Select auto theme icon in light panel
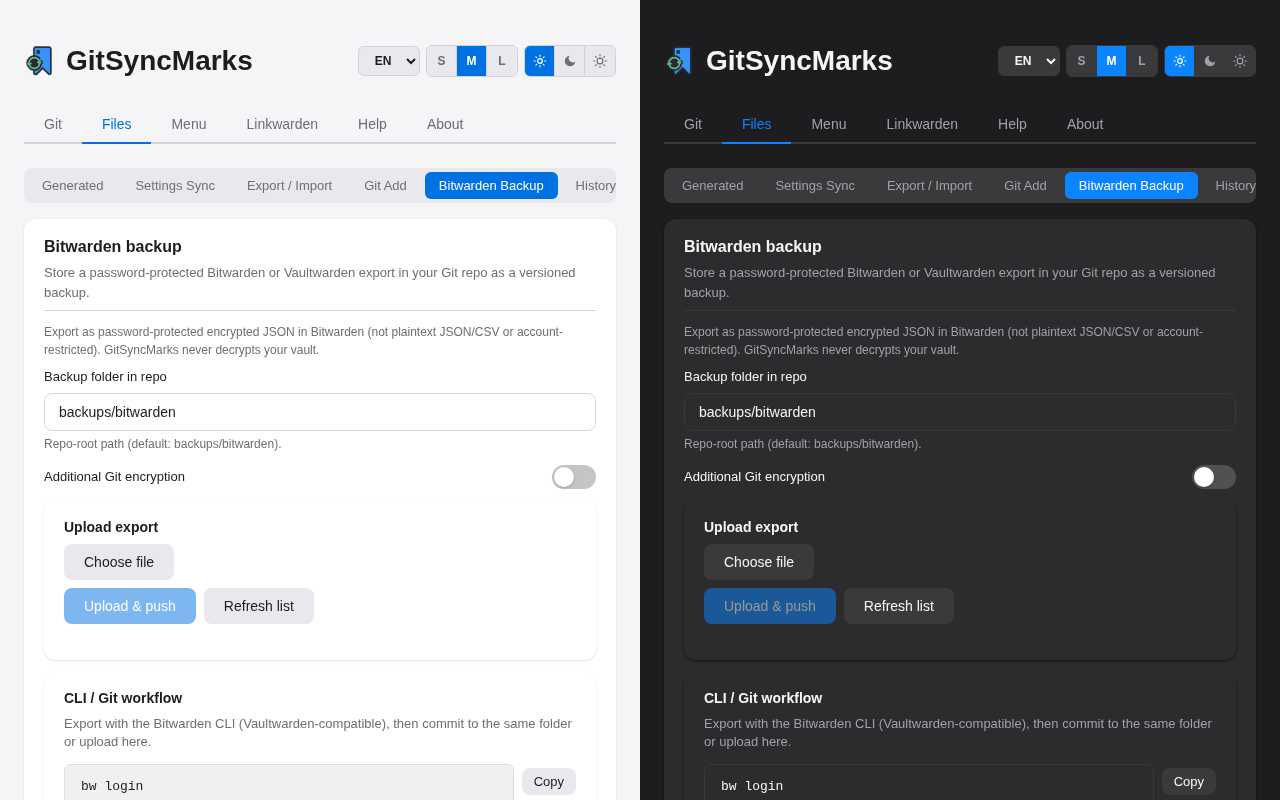 point(539,61)
